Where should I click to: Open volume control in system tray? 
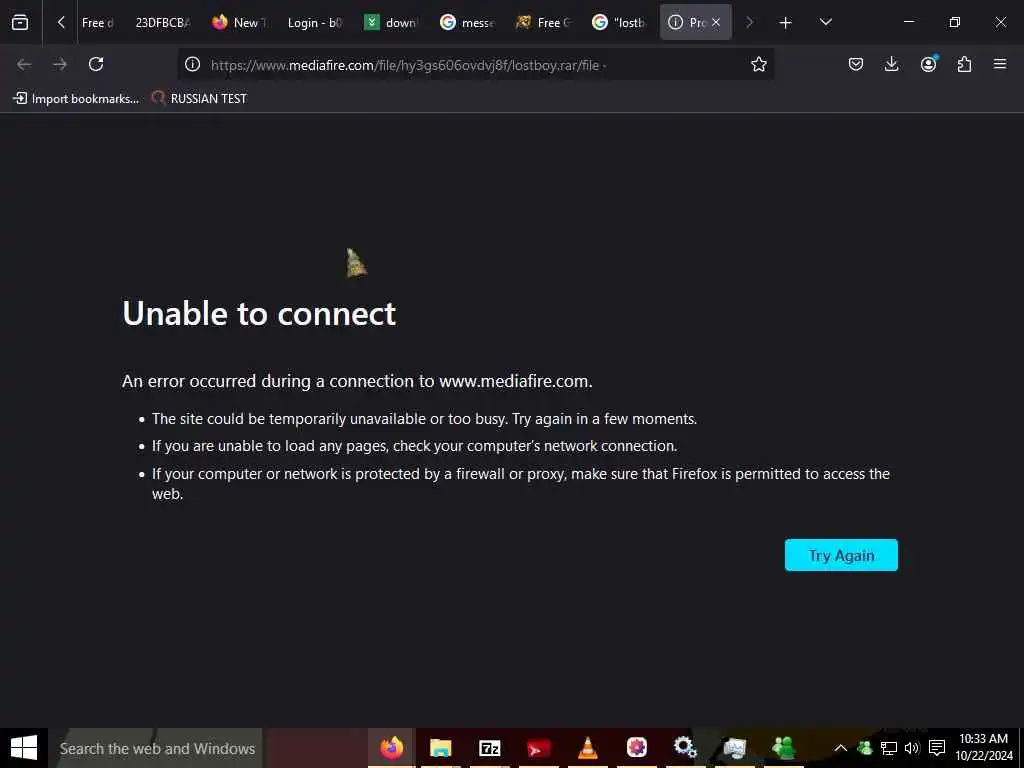coord(912,748)
